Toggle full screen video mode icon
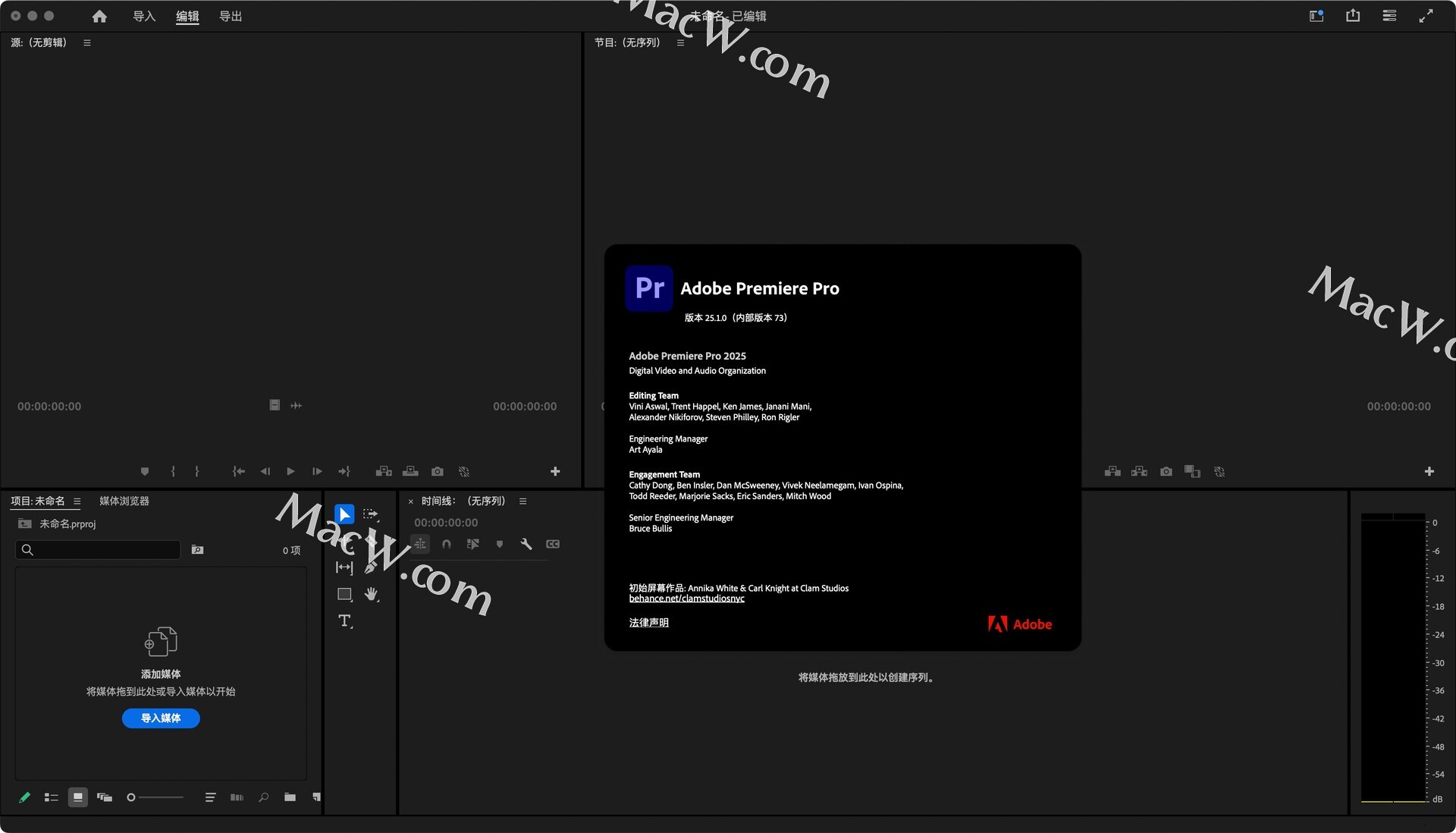The width and height of the screenshot is (1456, 833). (1426, 15)
